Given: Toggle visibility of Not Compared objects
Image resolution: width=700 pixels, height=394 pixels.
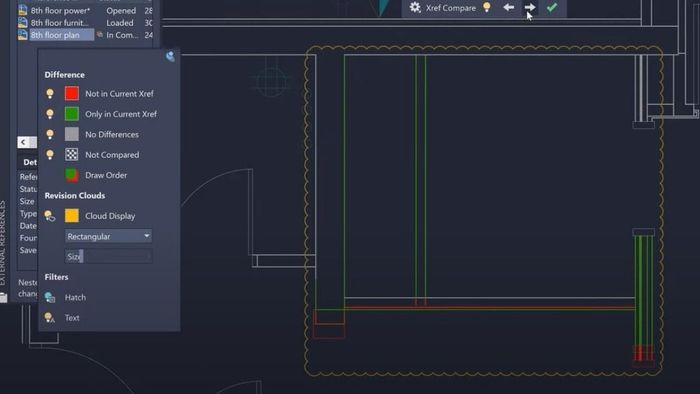Looking at the screenshot, I should (50, 155).
